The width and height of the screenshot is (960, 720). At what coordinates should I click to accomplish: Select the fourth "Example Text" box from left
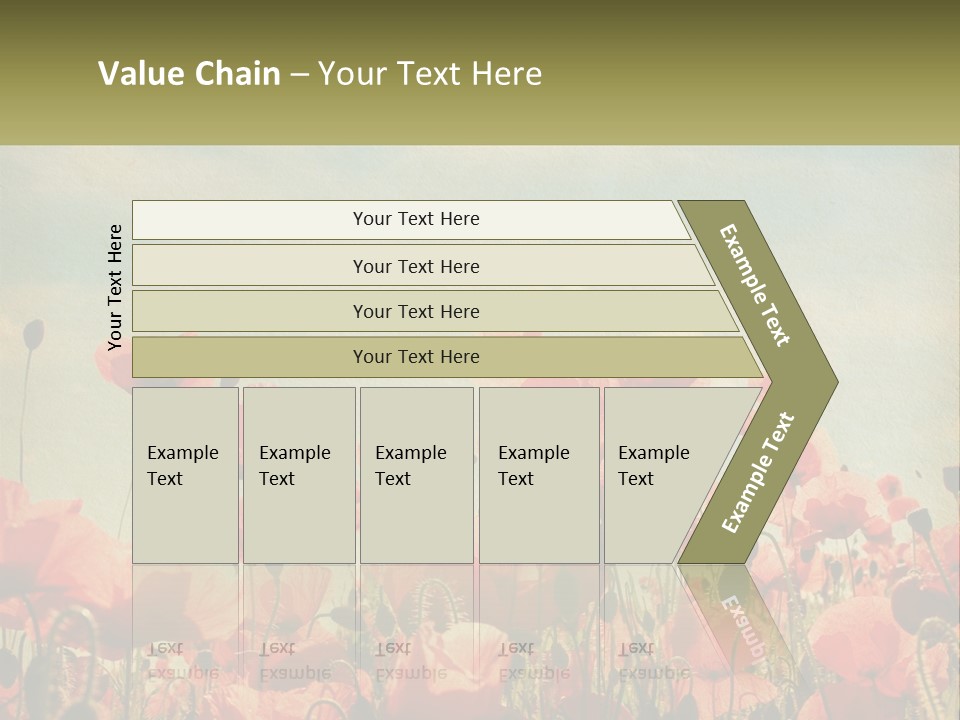click(x=538, y=475)
